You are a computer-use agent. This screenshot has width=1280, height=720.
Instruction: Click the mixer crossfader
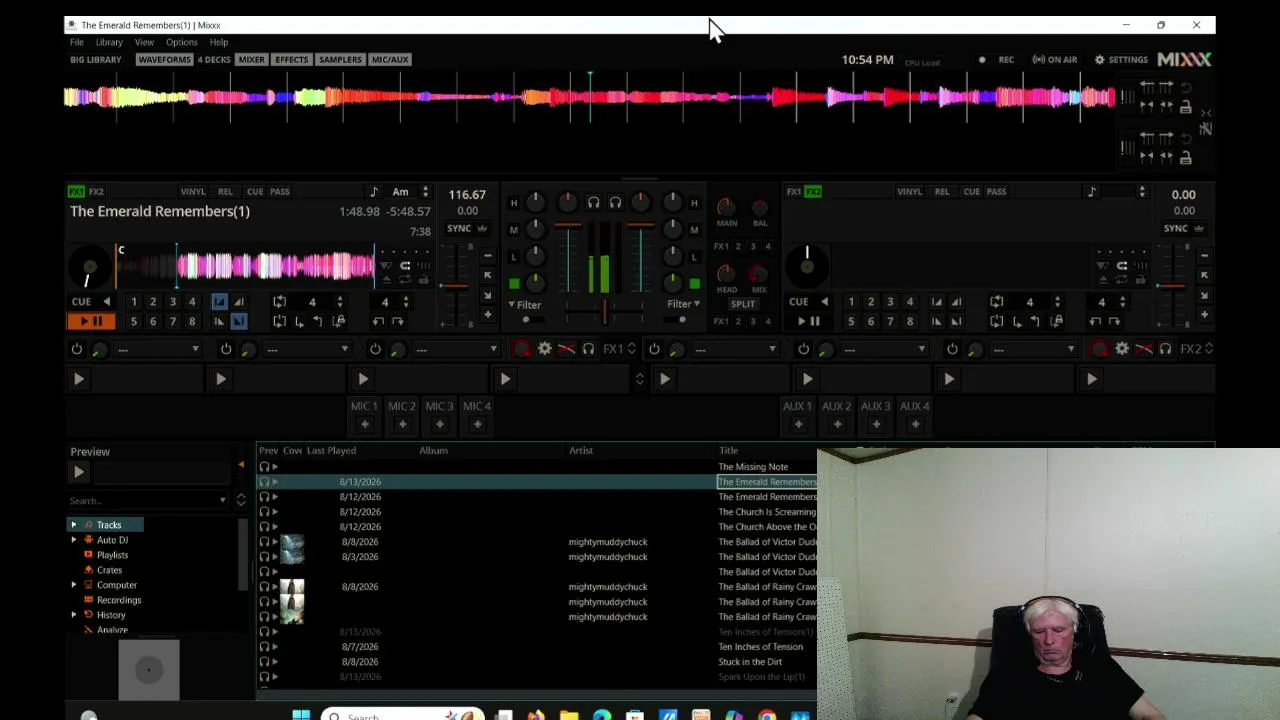point(604,312)
